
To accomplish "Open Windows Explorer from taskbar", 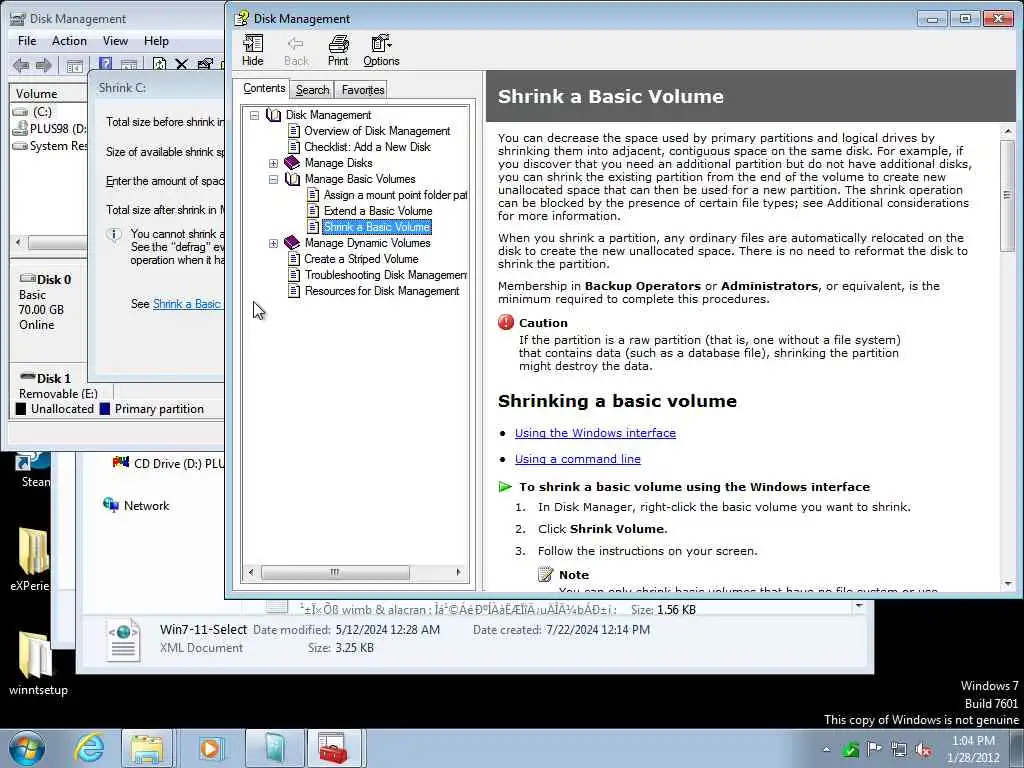I will coord(148,748).
